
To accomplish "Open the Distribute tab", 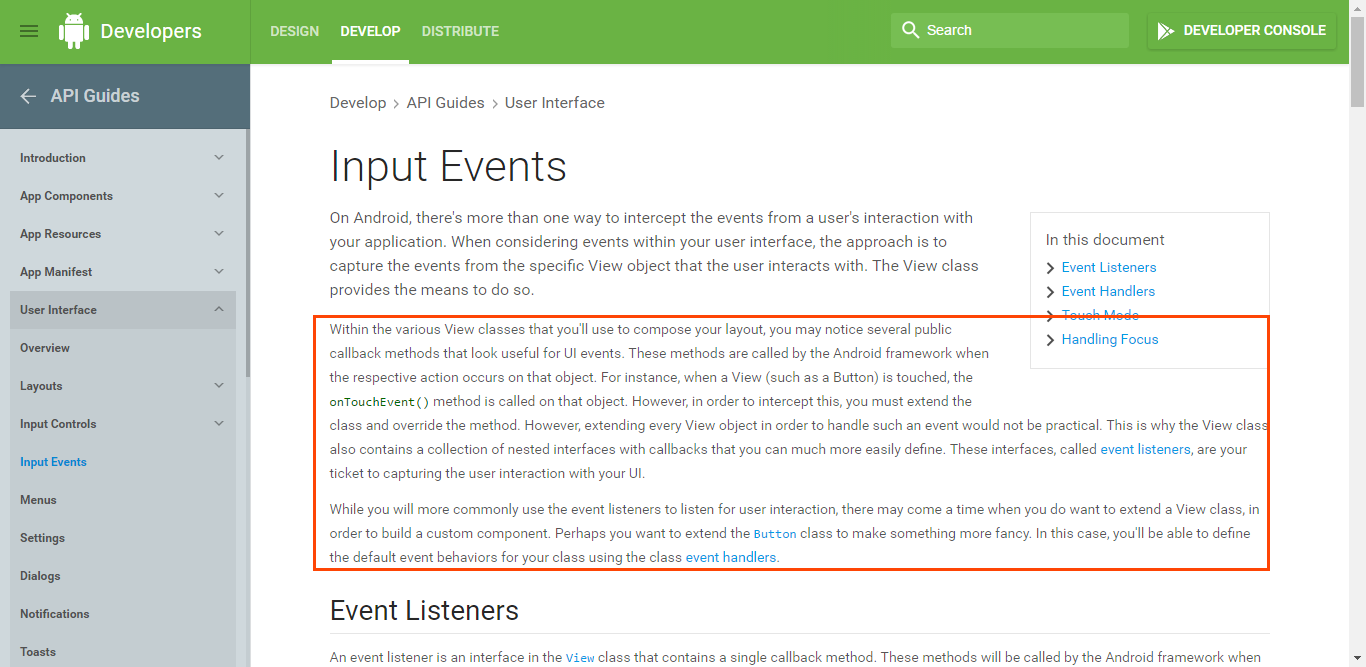I will tap(460, 31).
